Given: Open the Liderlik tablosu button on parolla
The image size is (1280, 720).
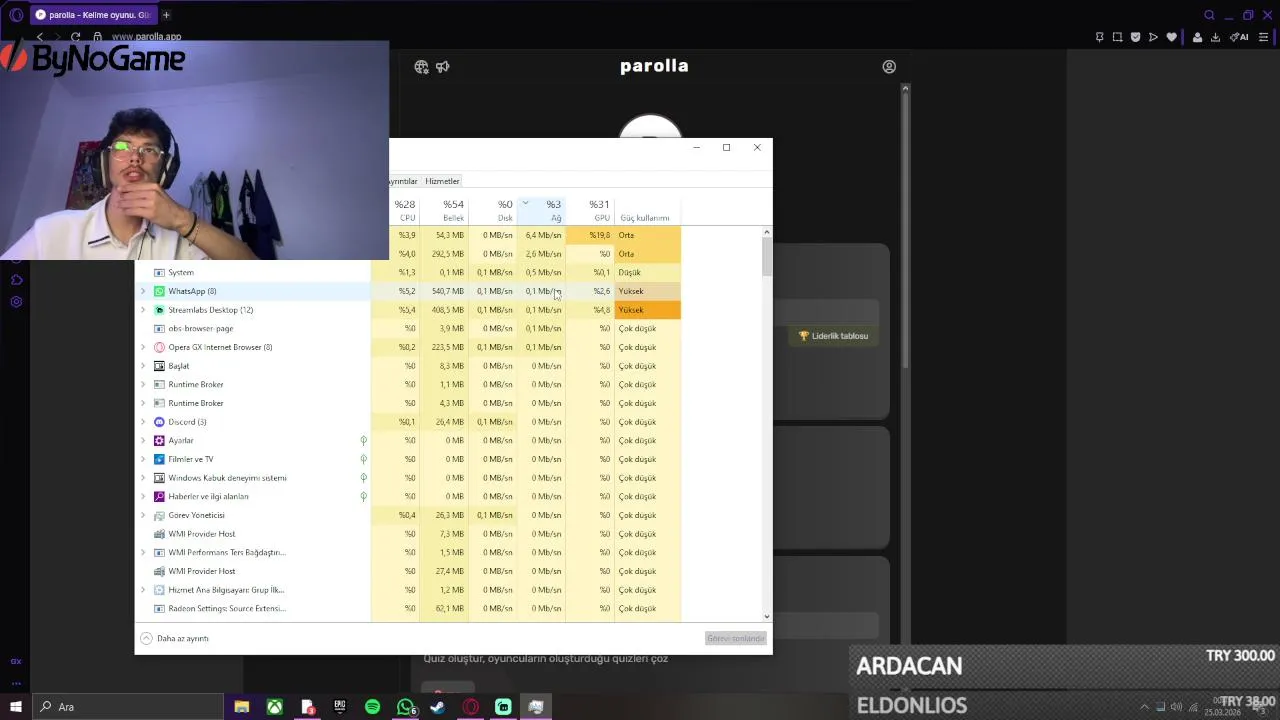Looking at the screenshot, I should point(834,336).
